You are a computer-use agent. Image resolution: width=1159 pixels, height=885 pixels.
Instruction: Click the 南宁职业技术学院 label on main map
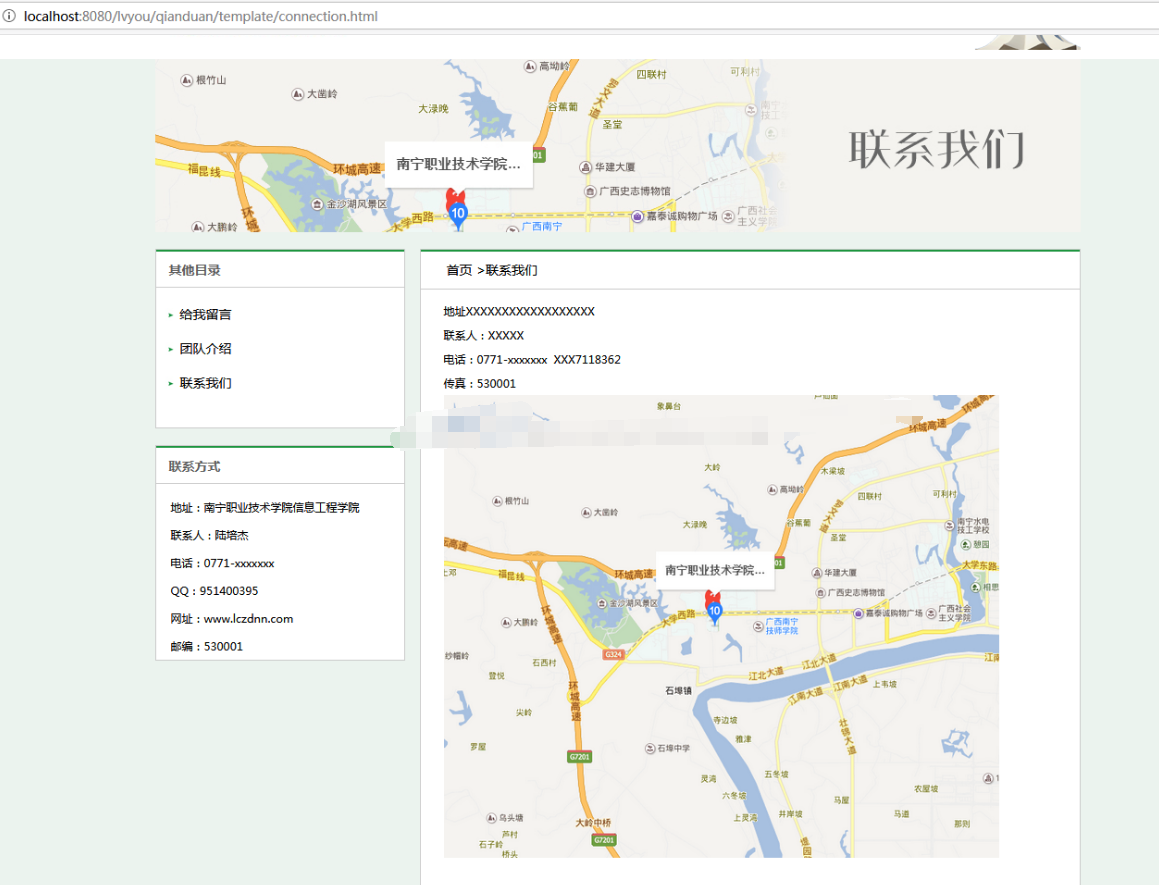click(715, 570)
